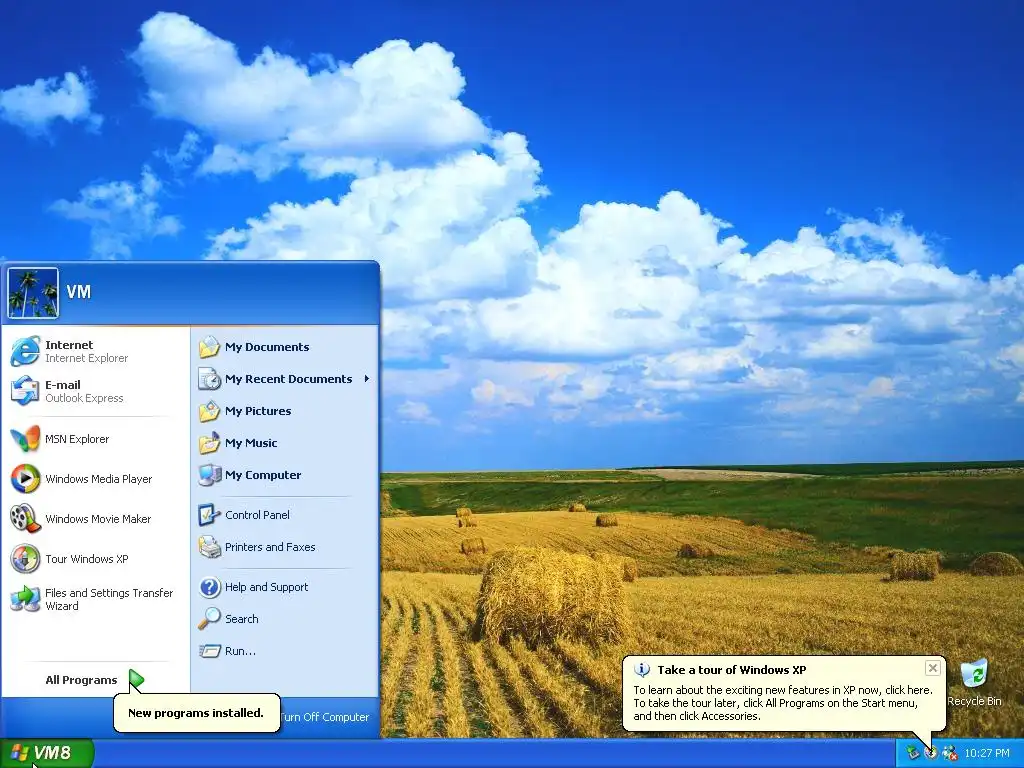This screenshot has height=768, width=1024.
Task: Open the My Music folder
Action: (x=285, y=443)
